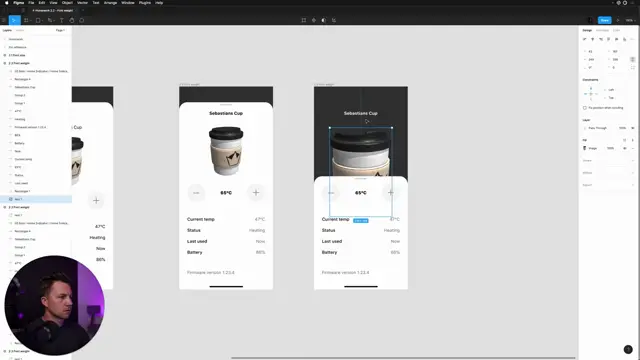Click the Align right icon
The image size is (640, 360).
click(x=600, y=39)
